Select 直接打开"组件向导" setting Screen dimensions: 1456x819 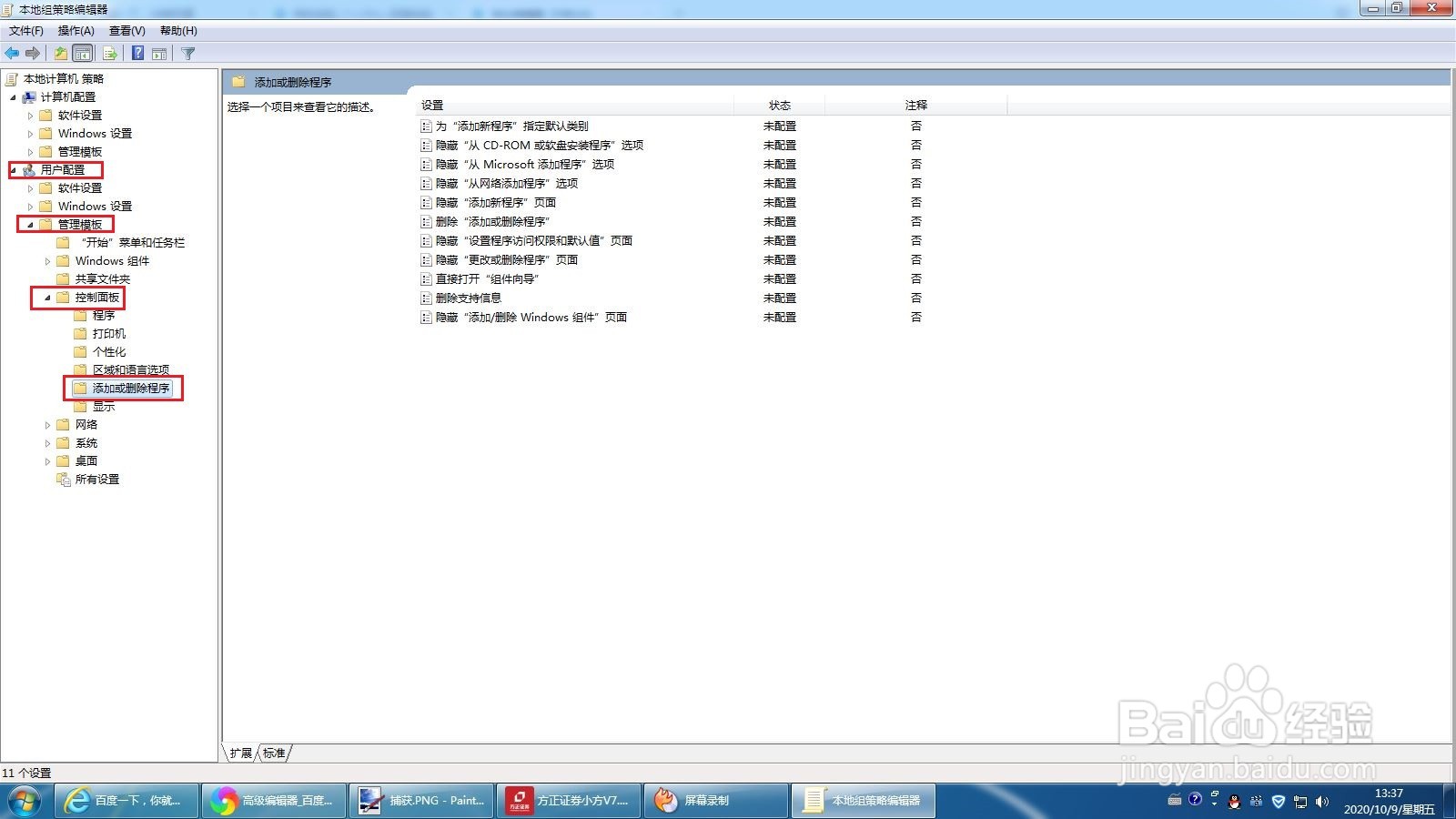tap(488, 279)
